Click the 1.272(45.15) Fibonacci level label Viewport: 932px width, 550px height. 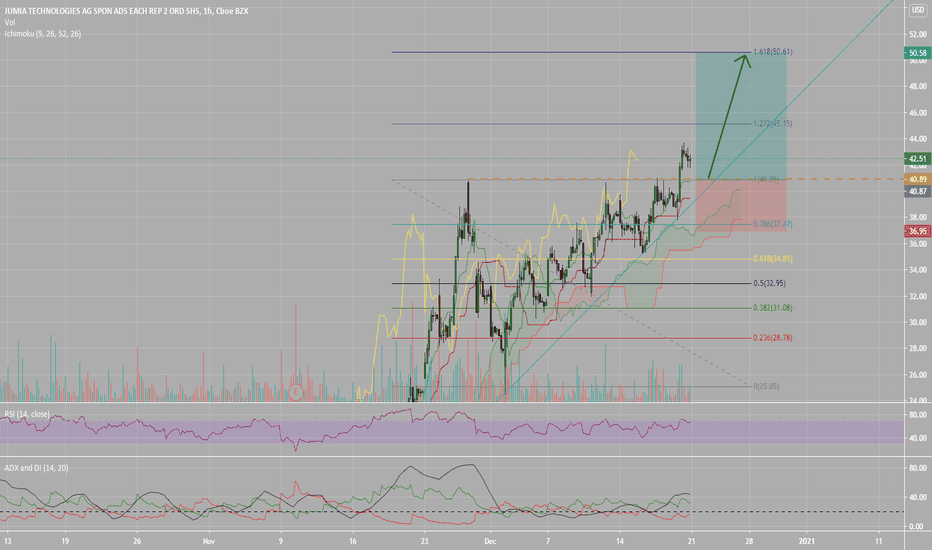(773, 124)
